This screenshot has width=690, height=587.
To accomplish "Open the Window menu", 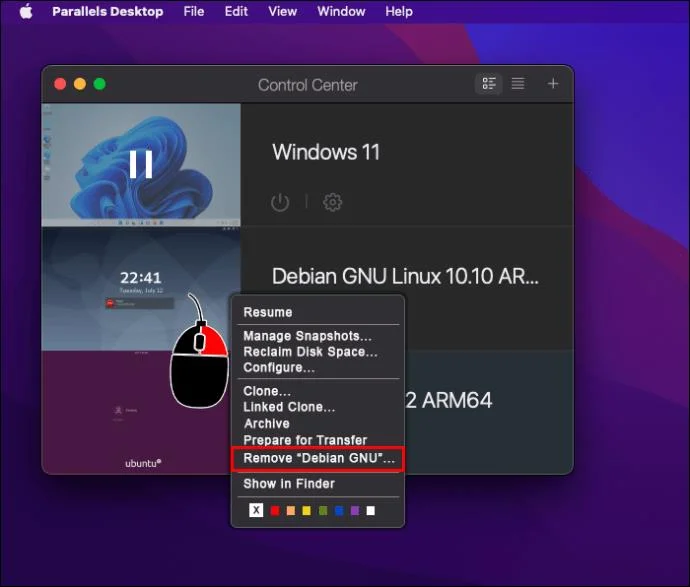I will pos(341,11).
